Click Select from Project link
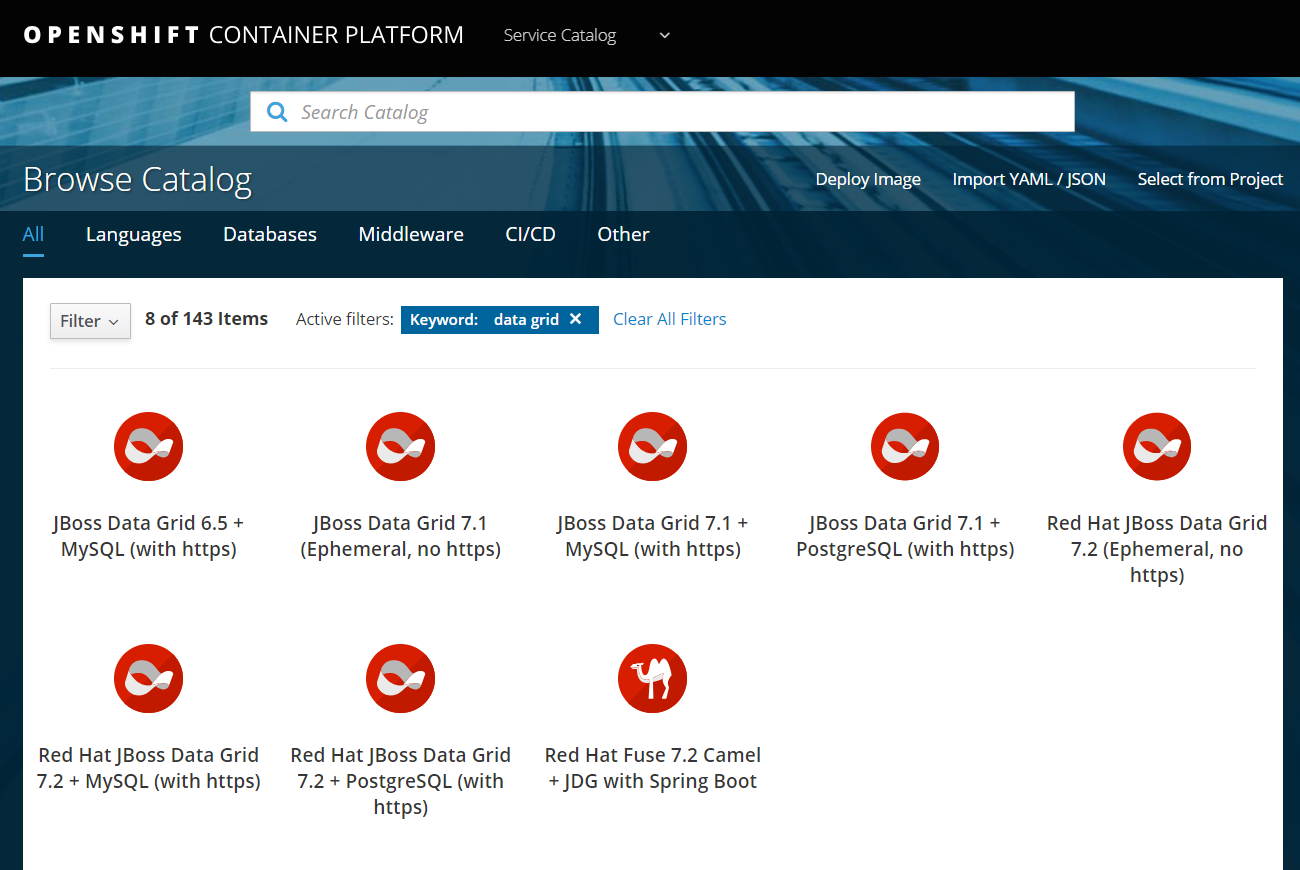1300x870 pixels. [x=1210, y=179]
